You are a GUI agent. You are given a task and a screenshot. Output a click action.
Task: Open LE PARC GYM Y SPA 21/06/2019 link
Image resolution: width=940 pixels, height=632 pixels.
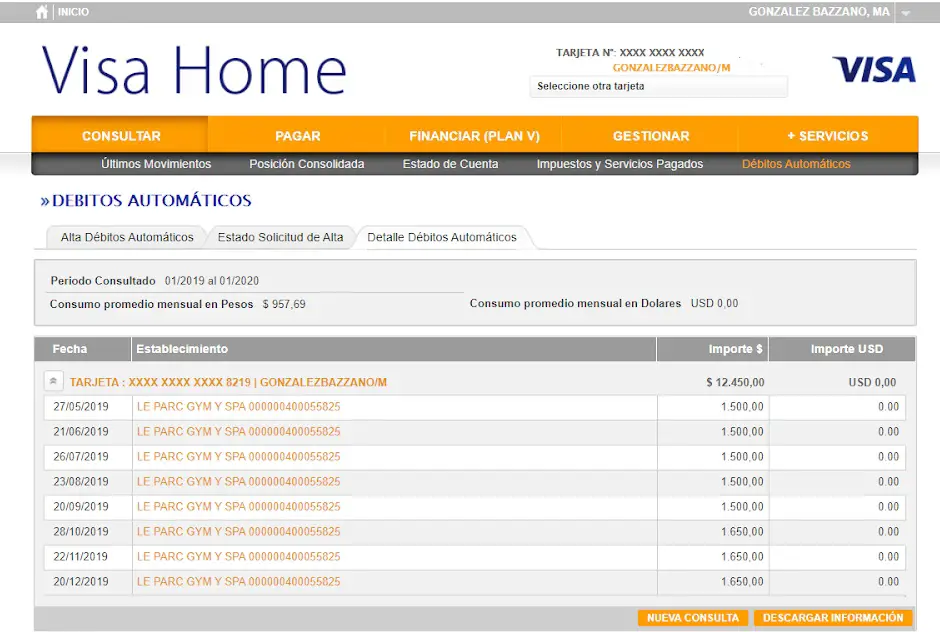(x=239, y=432)
